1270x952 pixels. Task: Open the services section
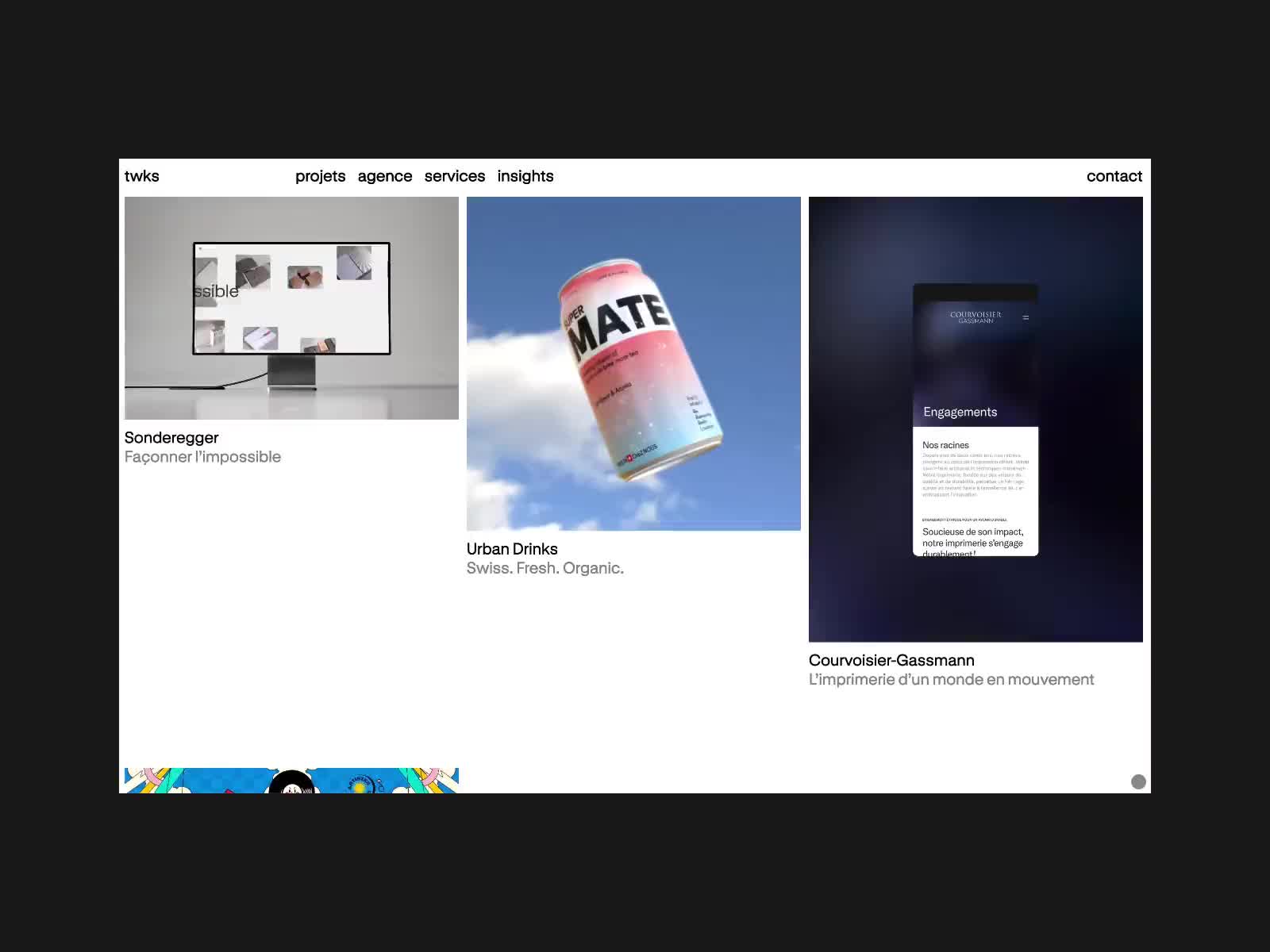(455, 176)
